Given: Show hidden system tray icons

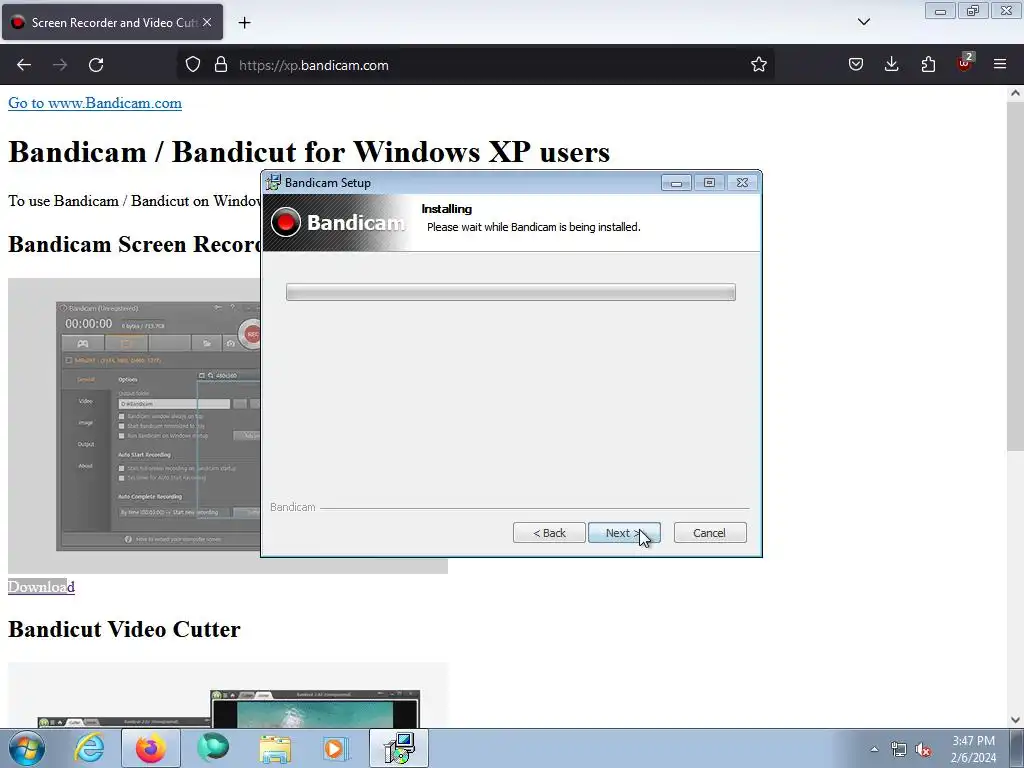Looking at the screenshot, I should tap(874, 749).
